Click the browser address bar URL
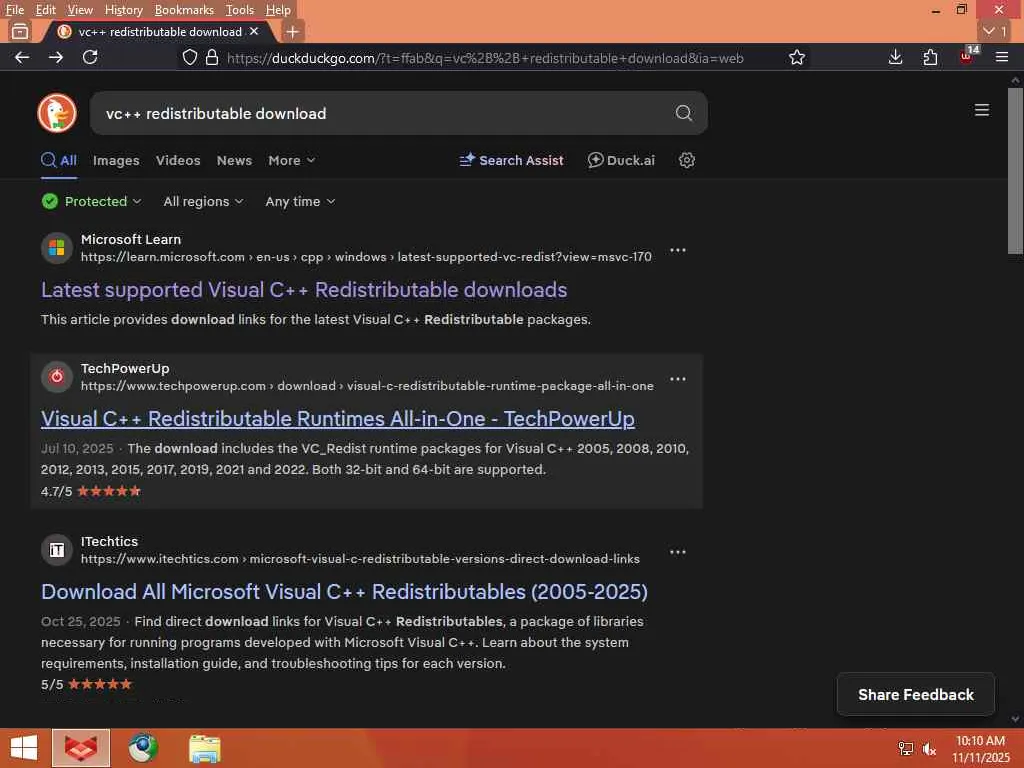This screenshot has width=1024, height=768. tap(485, 58)
